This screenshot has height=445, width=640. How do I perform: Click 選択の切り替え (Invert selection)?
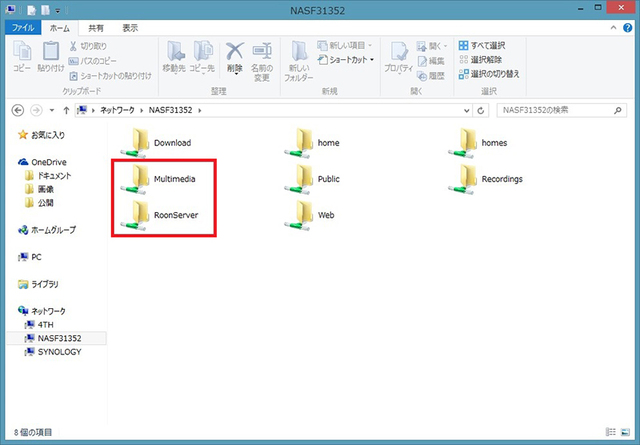[x=489, y=74]
